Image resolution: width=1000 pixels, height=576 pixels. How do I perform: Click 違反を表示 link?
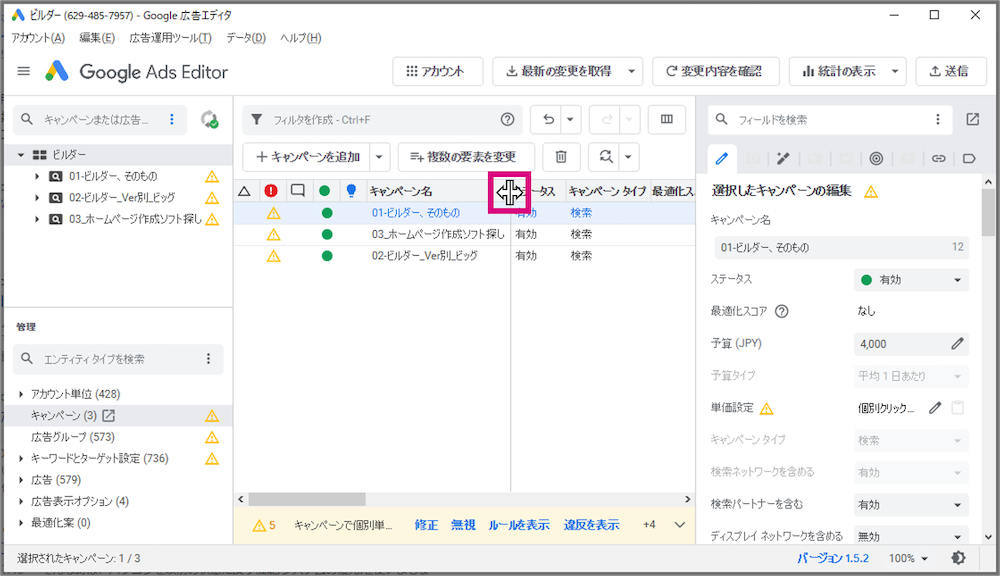tap(591, 525)
